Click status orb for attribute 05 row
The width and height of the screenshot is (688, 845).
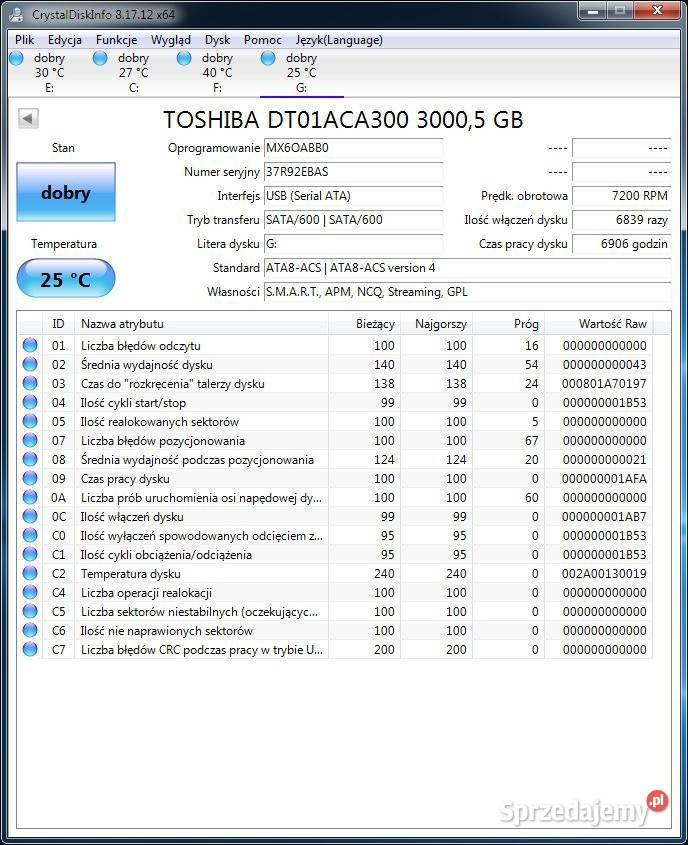30,422
